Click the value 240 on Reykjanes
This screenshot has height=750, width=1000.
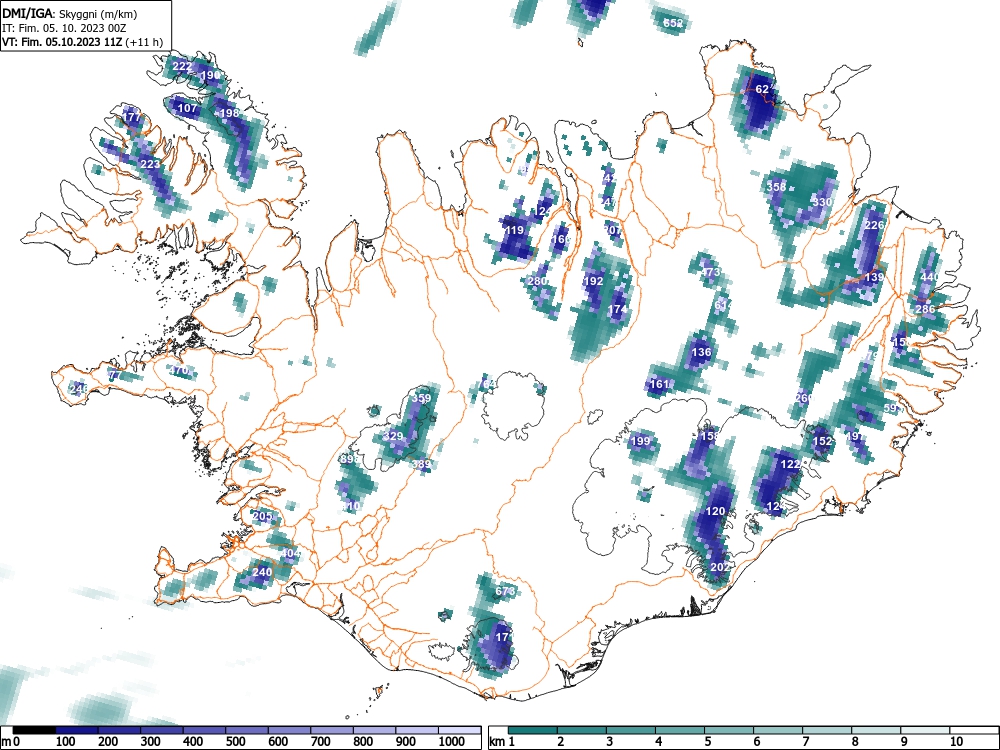(262, 572)
